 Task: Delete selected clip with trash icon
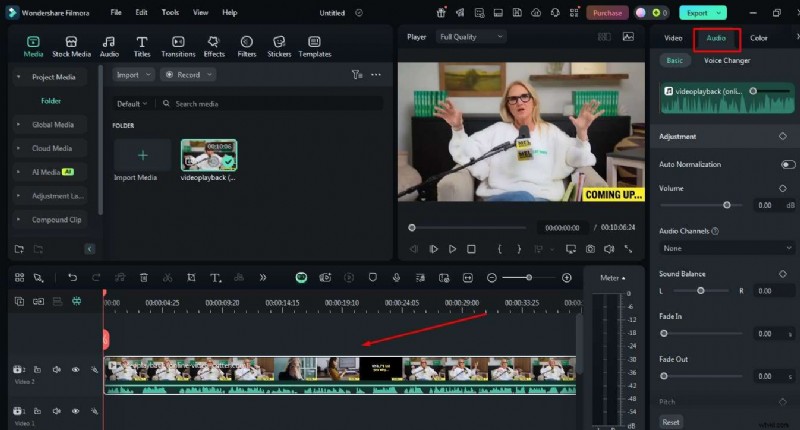click(144, 277)
